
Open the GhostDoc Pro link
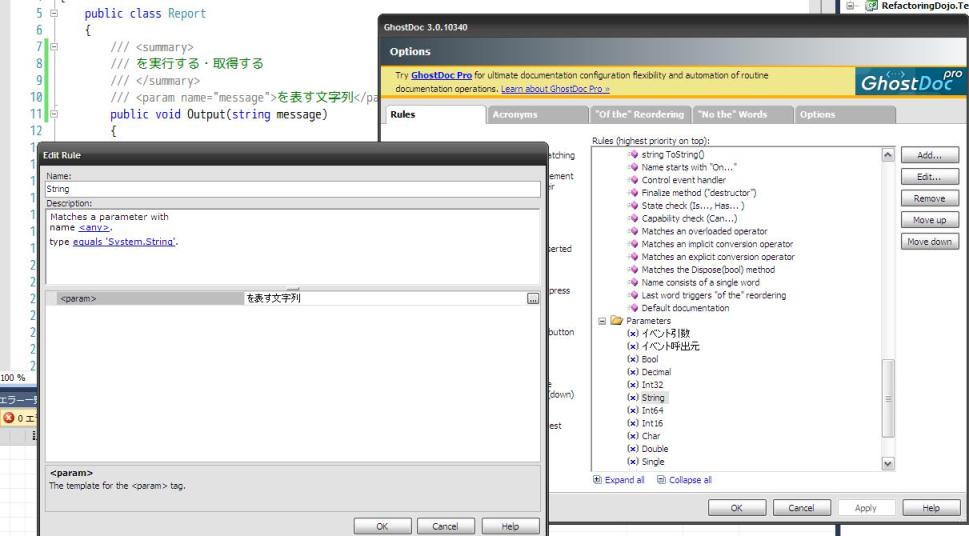click(441, 75)
